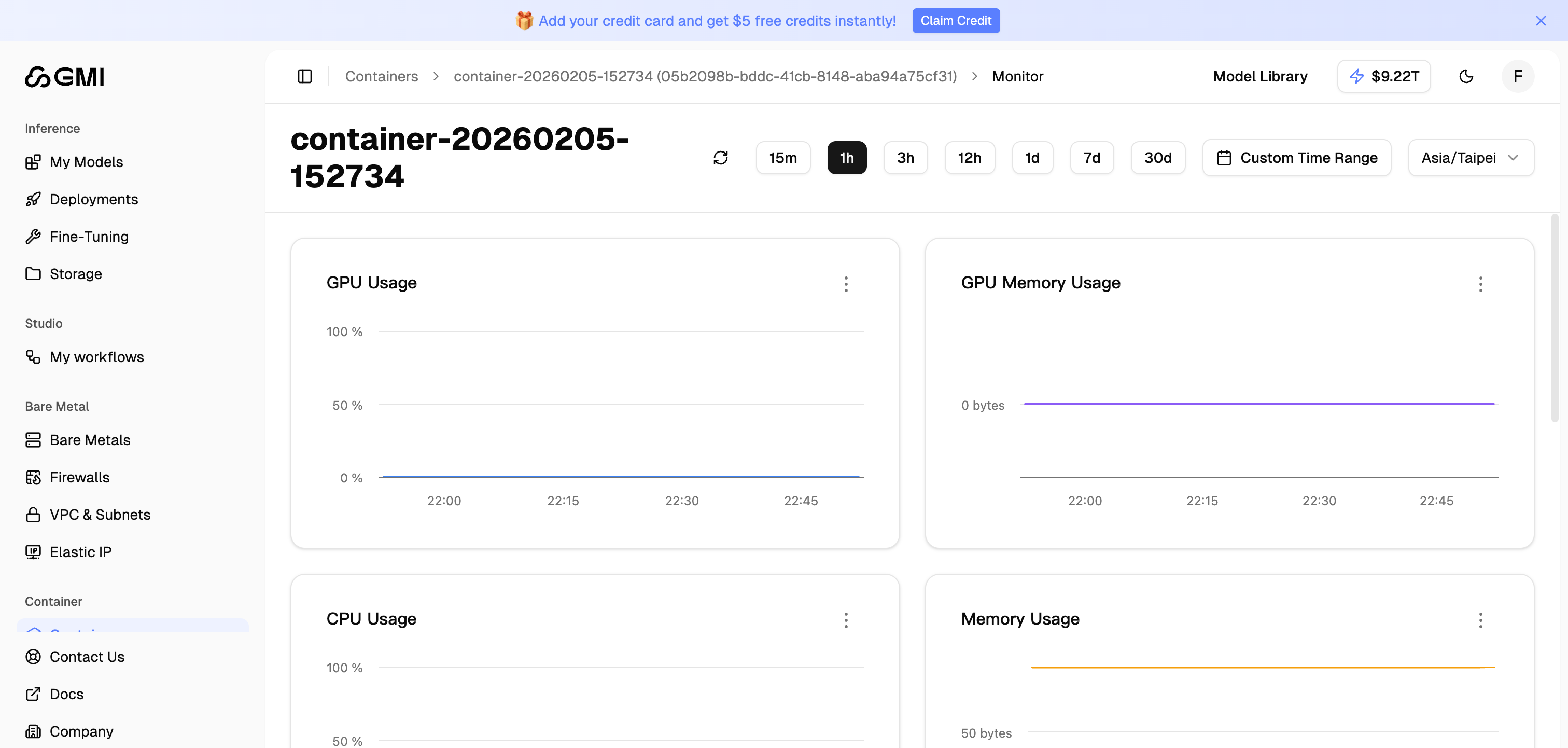
Task: Switch time range to 15m
Action: [783, 158]
